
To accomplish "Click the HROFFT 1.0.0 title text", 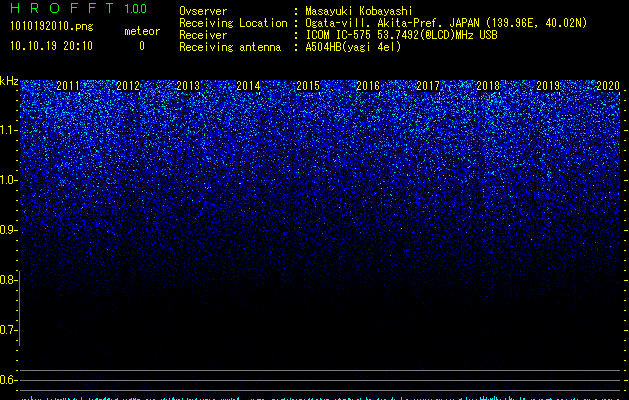I will click(x=78, y=8).
